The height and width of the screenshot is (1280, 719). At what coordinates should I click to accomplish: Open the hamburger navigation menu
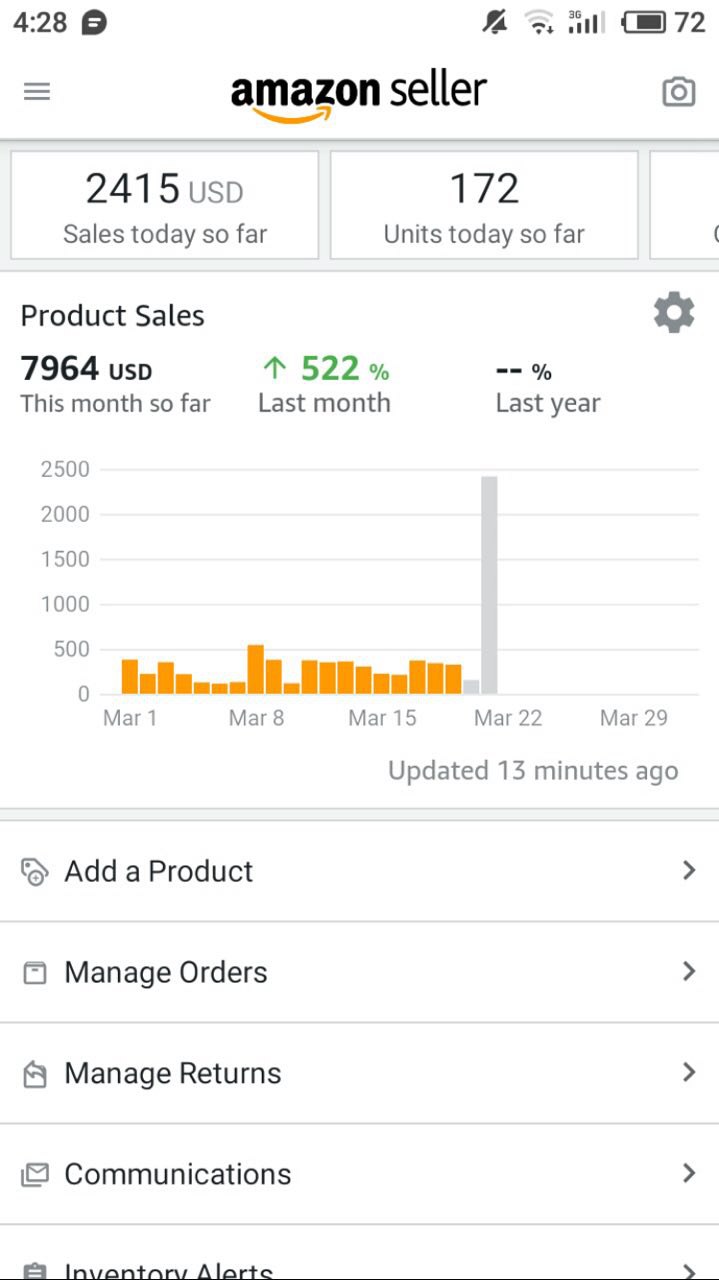click(37, 92)
